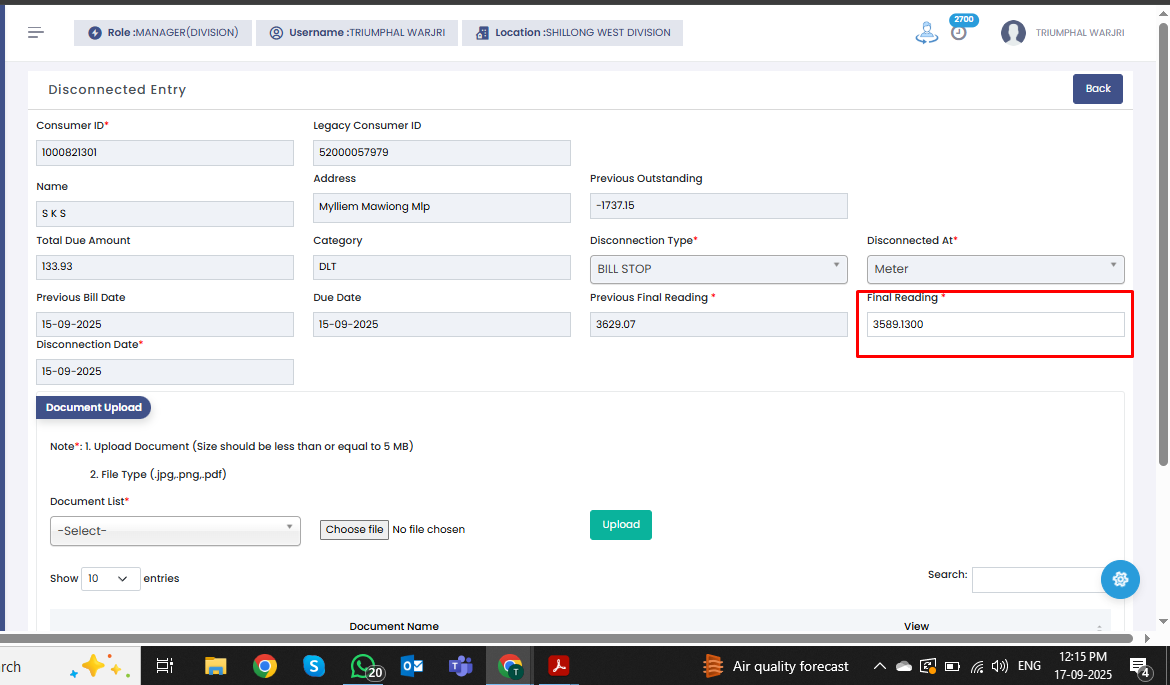Click the OneDrive cloud tray icon
Screen dimensions: 1170x685
coord(904,666)
